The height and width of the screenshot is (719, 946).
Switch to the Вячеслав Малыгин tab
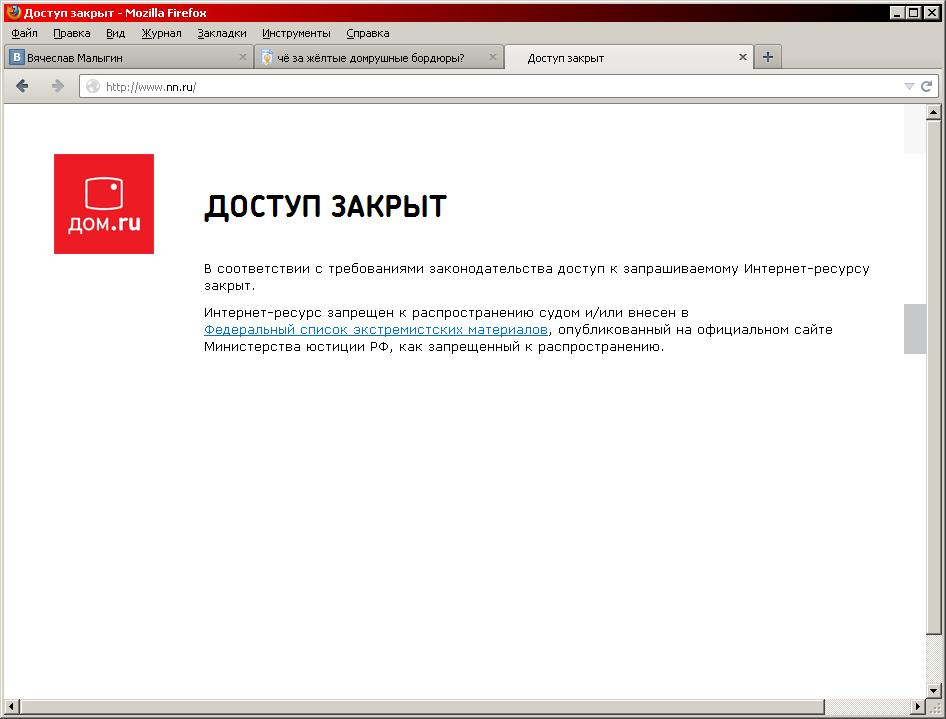pyautogui.click(x=129, y=57)
